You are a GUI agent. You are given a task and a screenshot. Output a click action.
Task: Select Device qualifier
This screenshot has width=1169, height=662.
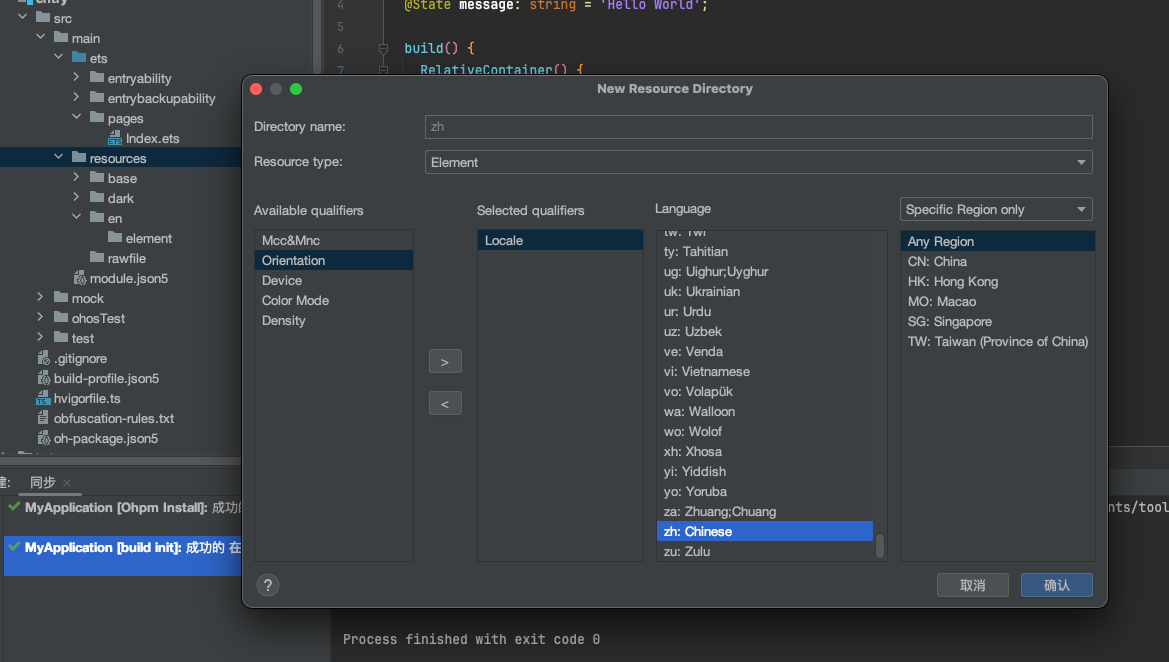click(334, 280)
